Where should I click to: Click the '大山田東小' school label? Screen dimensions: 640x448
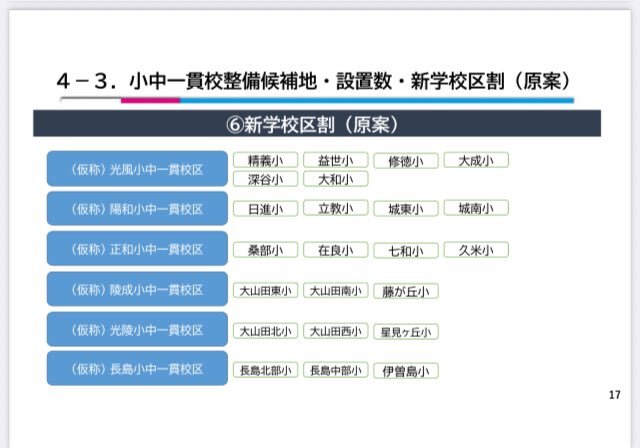click(x=265, y=291)
